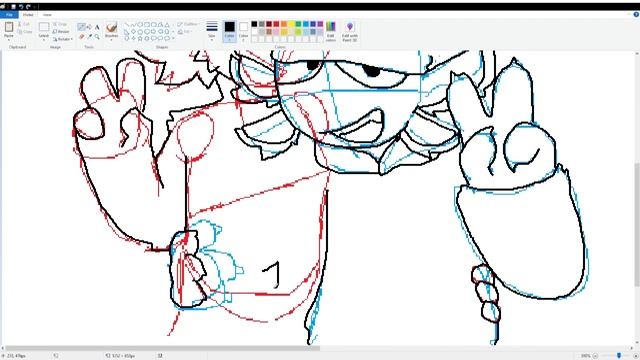
Task: Click the Brushes icon
Action: [111, 28]
